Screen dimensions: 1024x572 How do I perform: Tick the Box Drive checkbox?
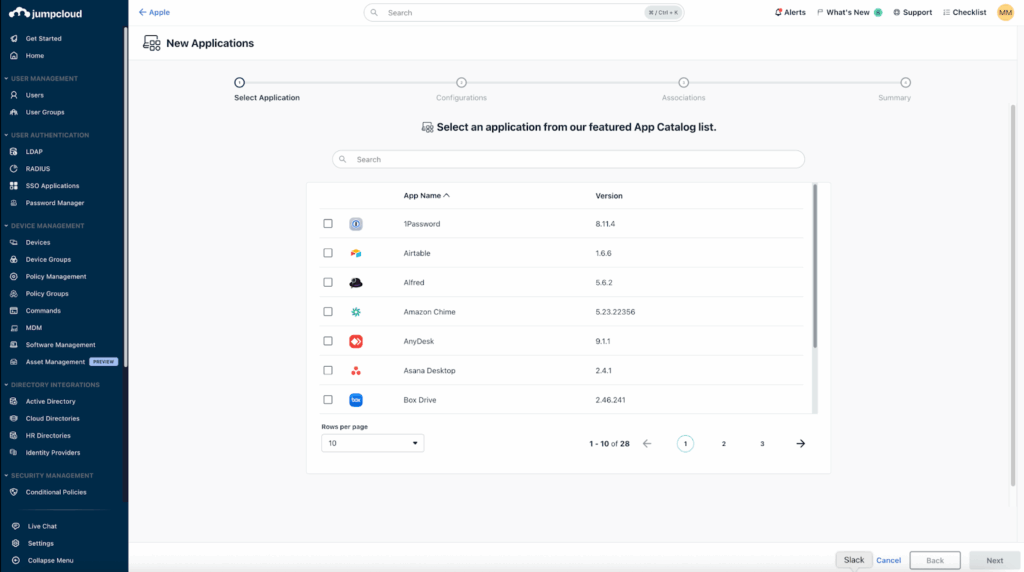coord(328,400)
